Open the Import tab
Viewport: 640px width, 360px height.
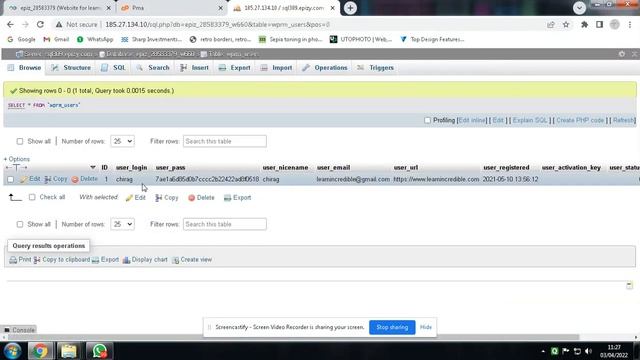277,68
